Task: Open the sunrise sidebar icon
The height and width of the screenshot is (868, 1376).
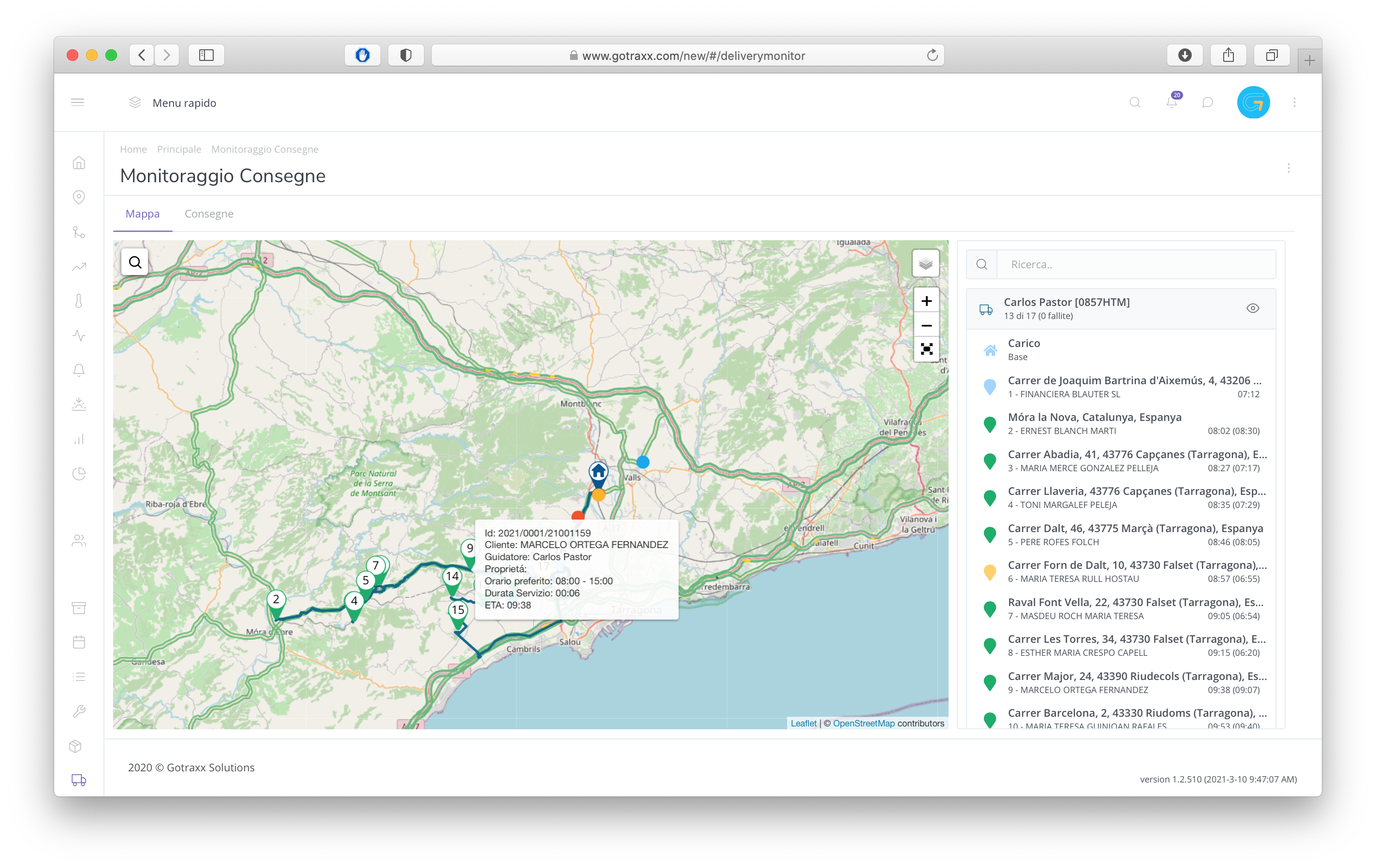Action: point(79,405)
